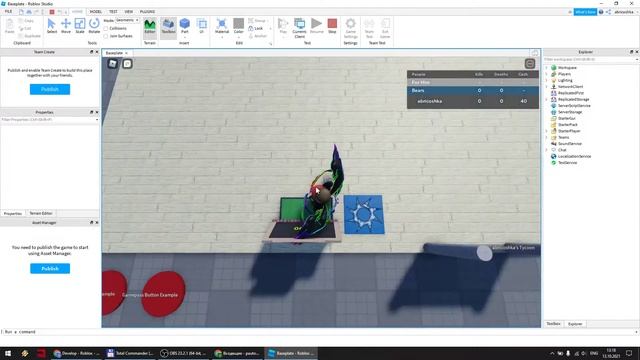Open the Windows Start menu
The width and height of the screenshot is (640, 360).
coord(8,353)
